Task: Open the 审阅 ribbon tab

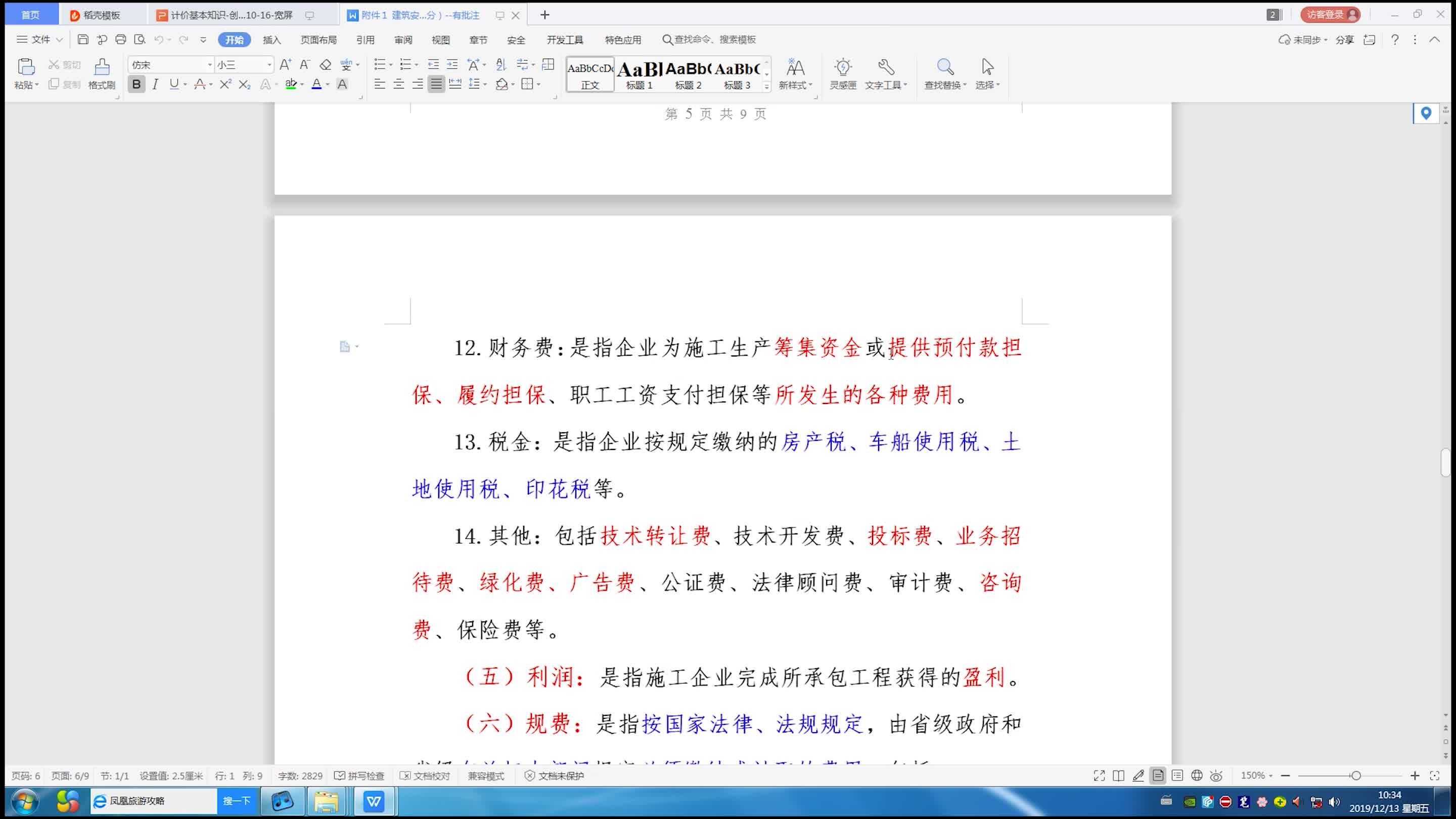Action: click(x=403, y=39)
